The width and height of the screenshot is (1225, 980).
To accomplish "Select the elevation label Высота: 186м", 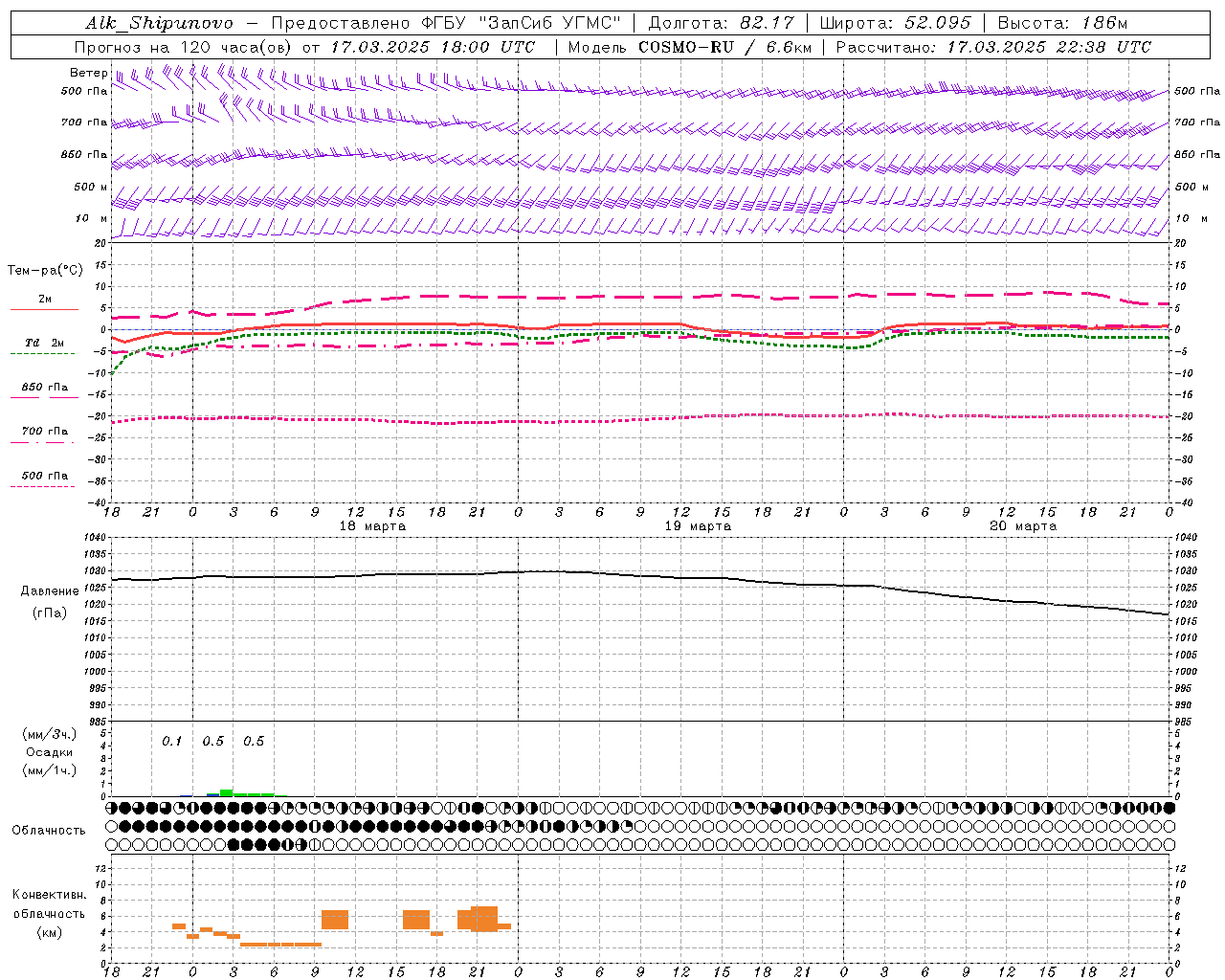I will pos(1062,24).
